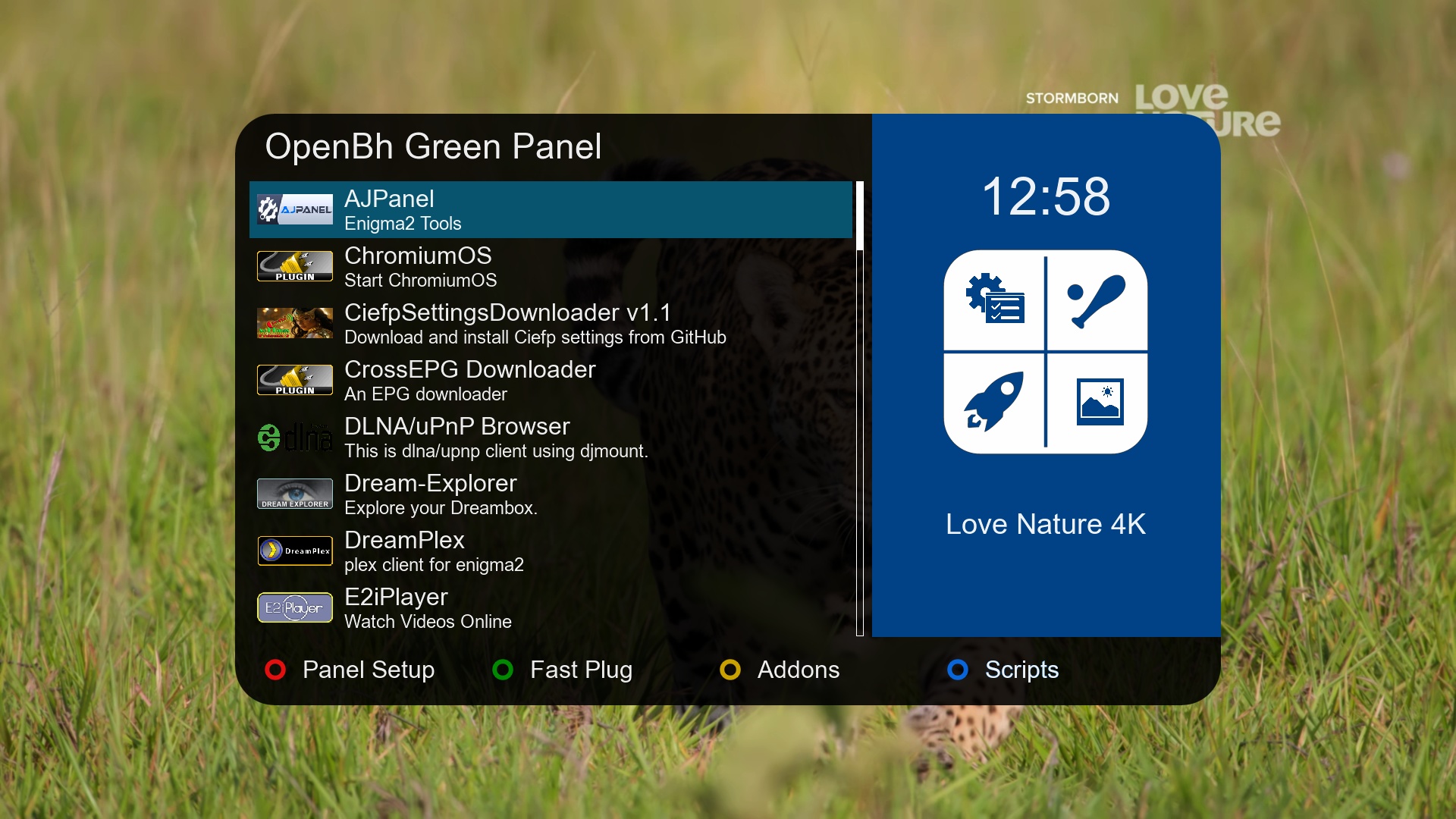Select the ChromiumOS entry
This screenshot has width=1456, height=819.
click(551, 266)
